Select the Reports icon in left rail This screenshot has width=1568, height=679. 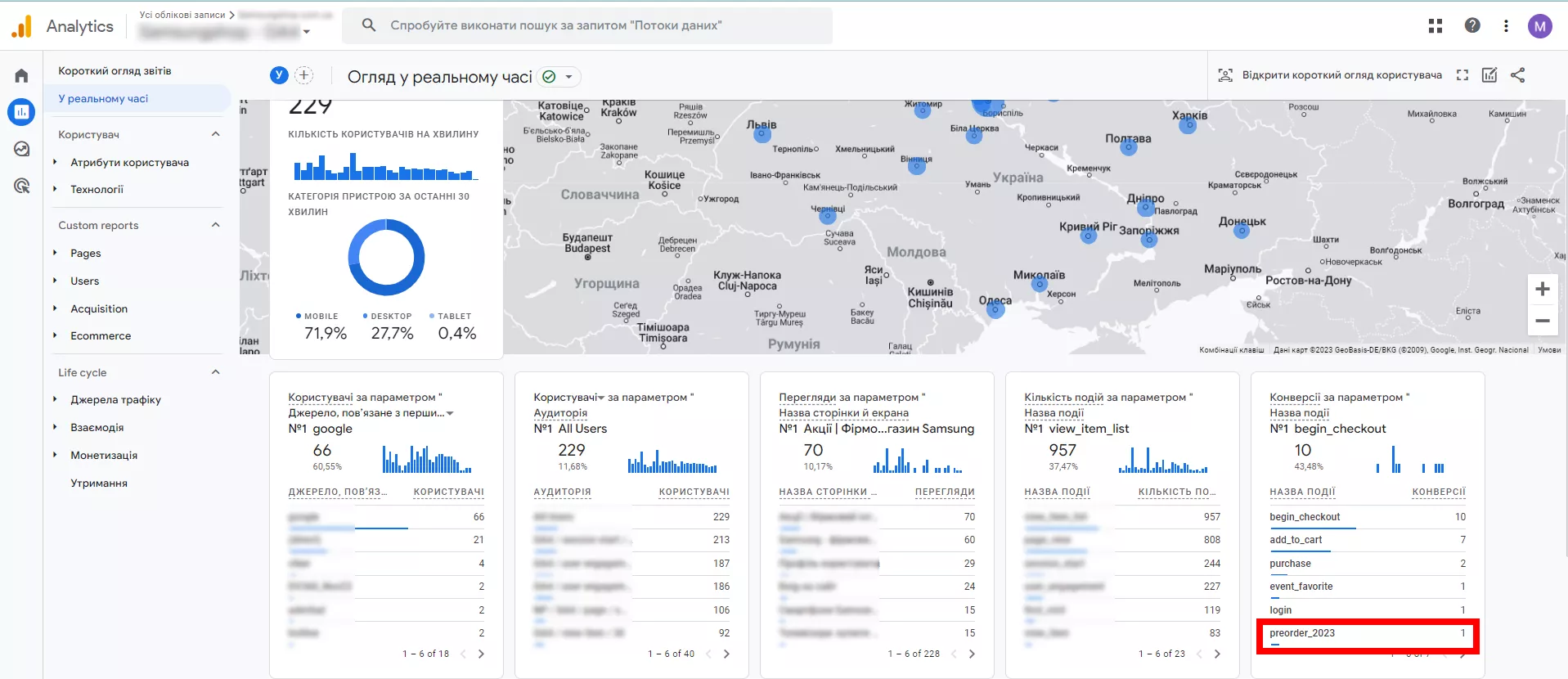tap(21, 112)
